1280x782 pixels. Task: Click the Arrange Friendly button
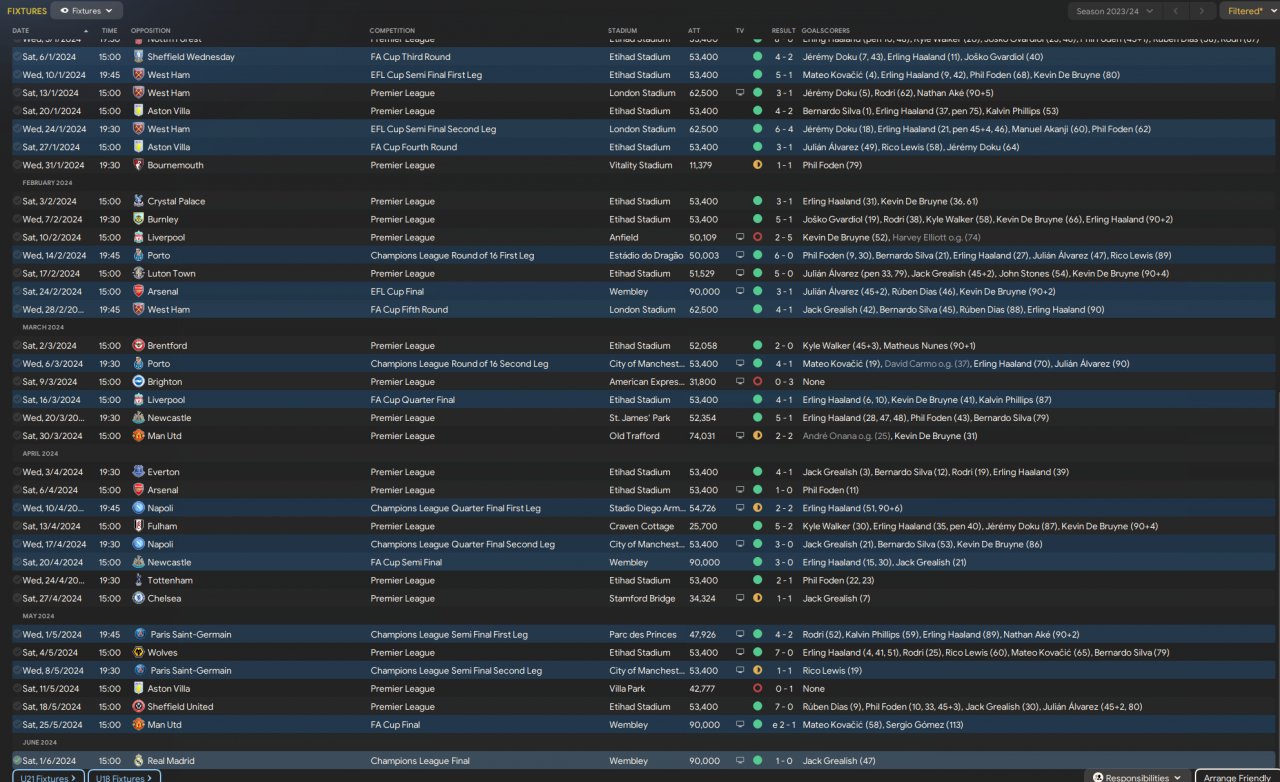1237,777
